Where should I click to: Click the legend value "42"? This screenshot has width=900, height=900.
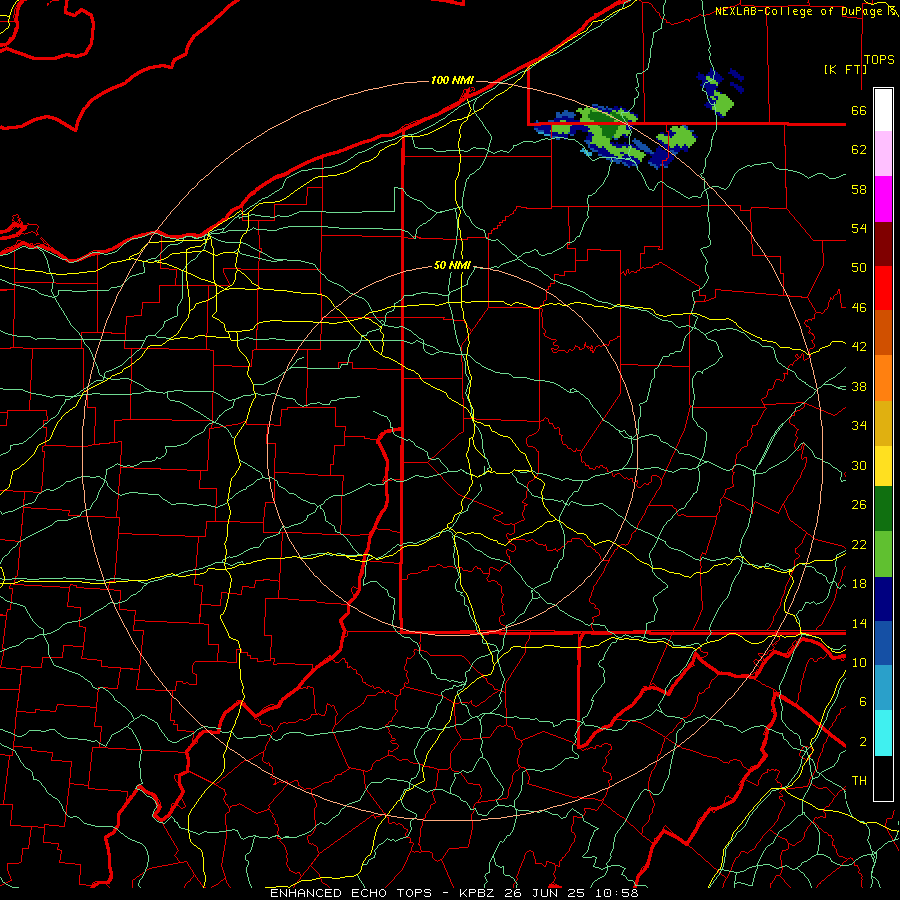click(x=859, y=347)
